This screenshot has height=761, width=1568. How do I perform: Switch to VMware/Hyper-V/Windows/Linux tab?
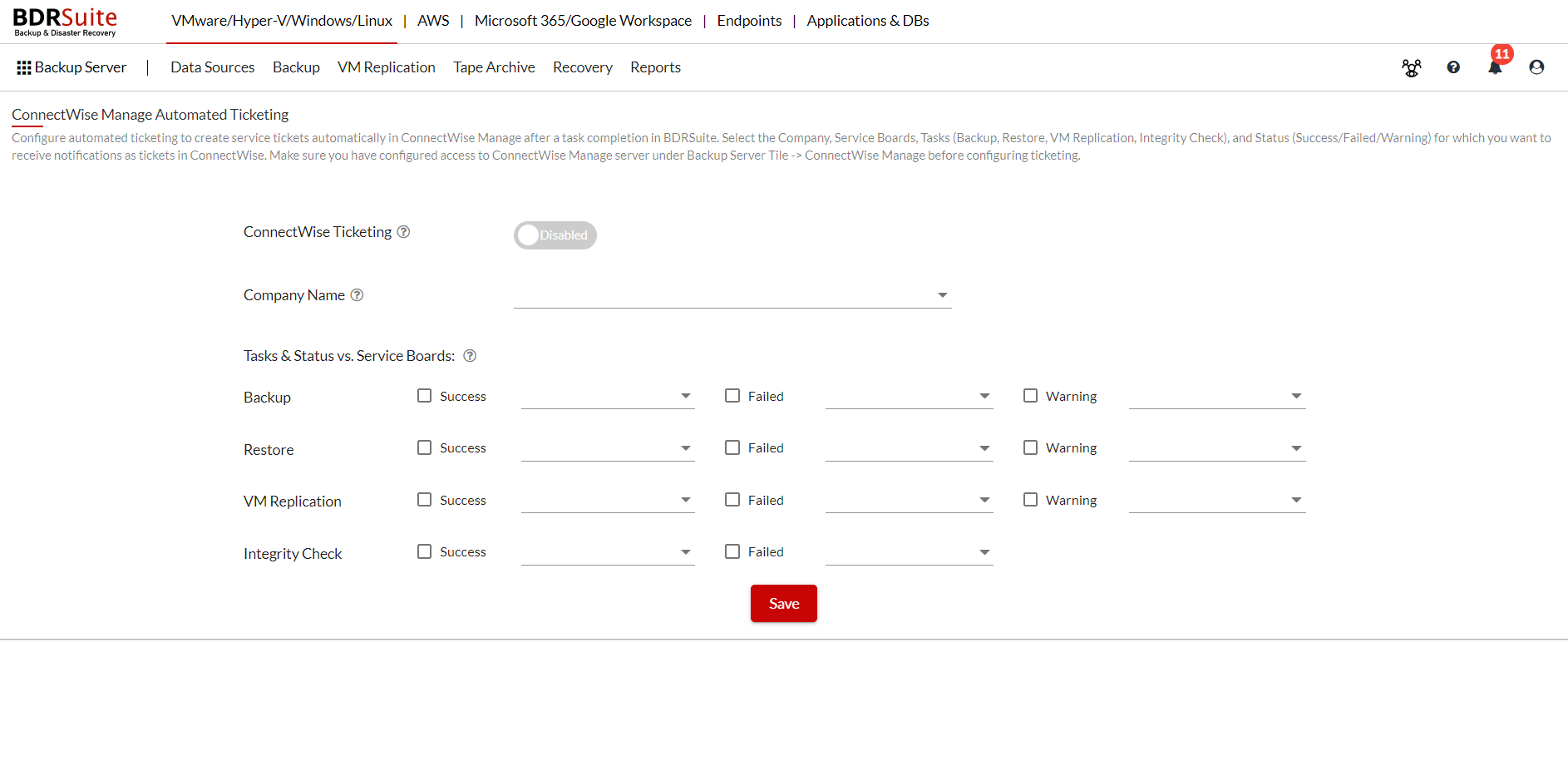(282, 21)
